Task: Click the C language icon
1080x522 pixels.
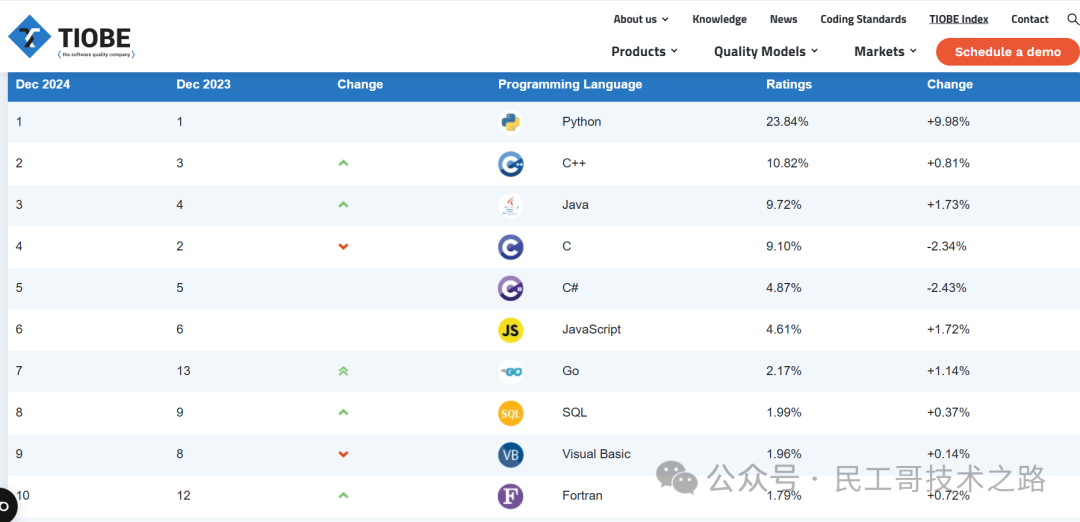Action: (510, 247)
